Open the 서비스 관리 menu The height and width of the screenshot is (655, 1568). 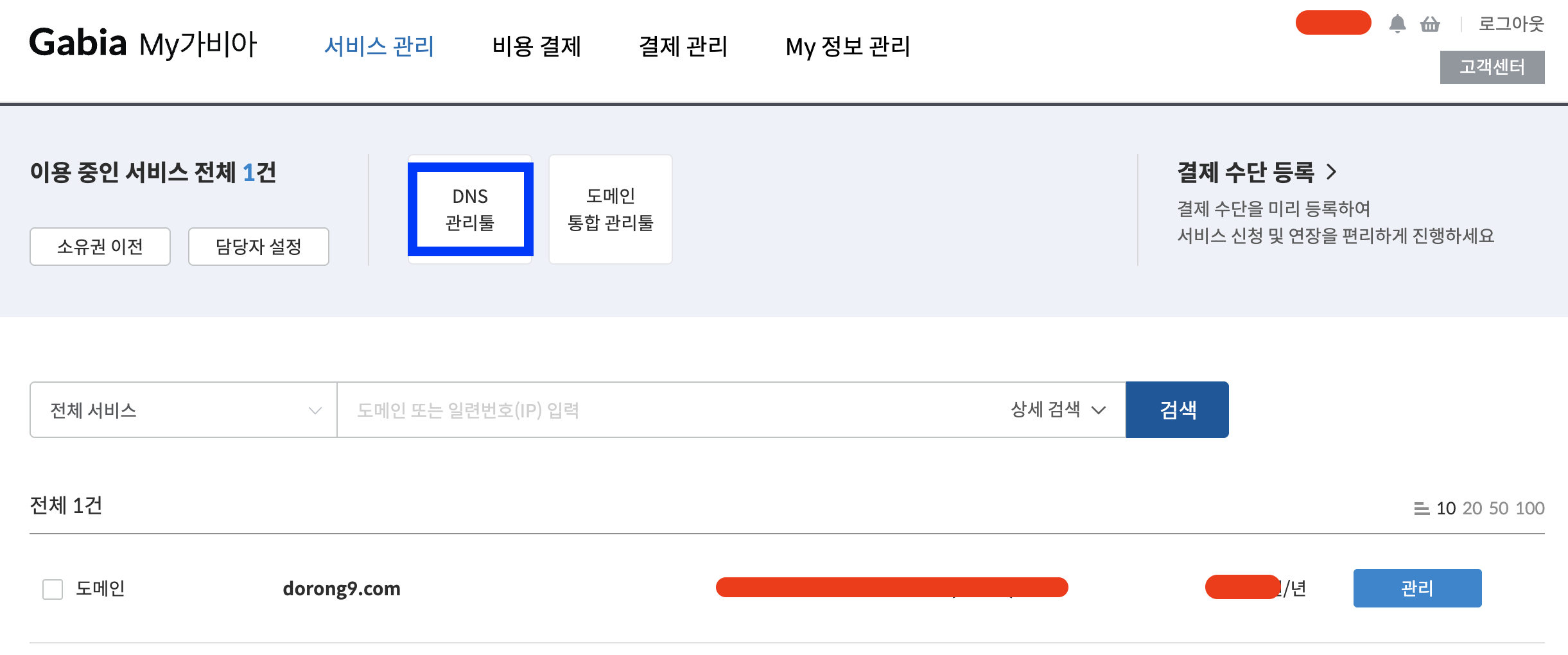379,46
